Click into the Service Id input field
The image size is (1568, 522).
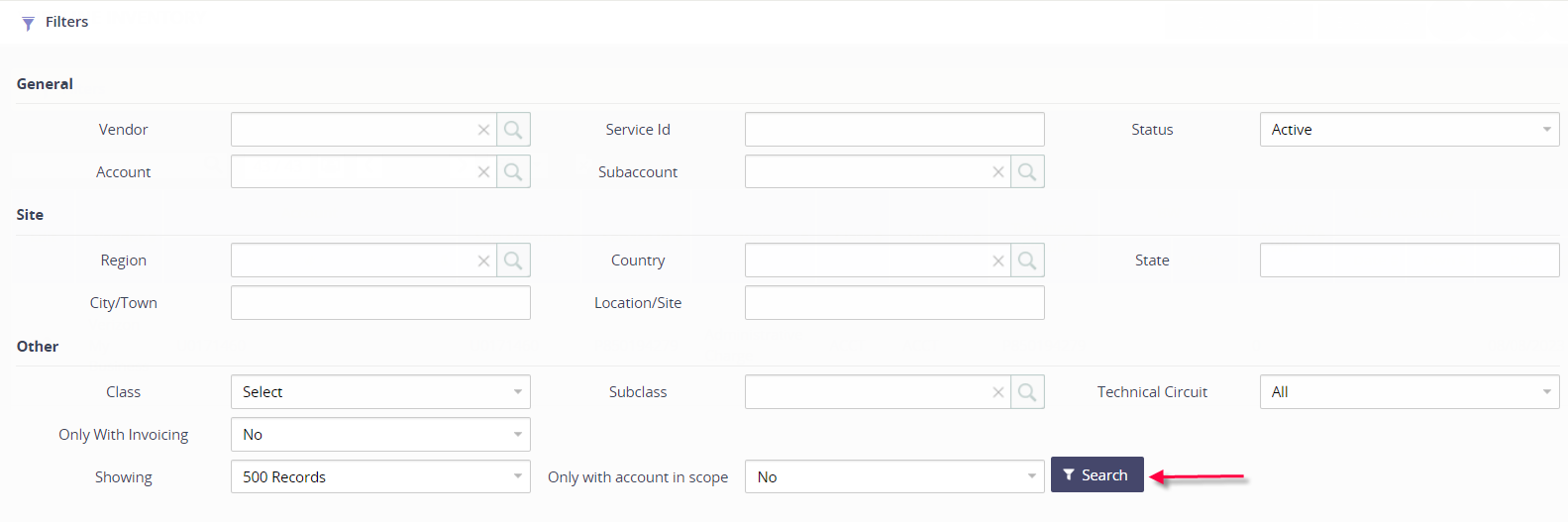(x=894, y=130)
